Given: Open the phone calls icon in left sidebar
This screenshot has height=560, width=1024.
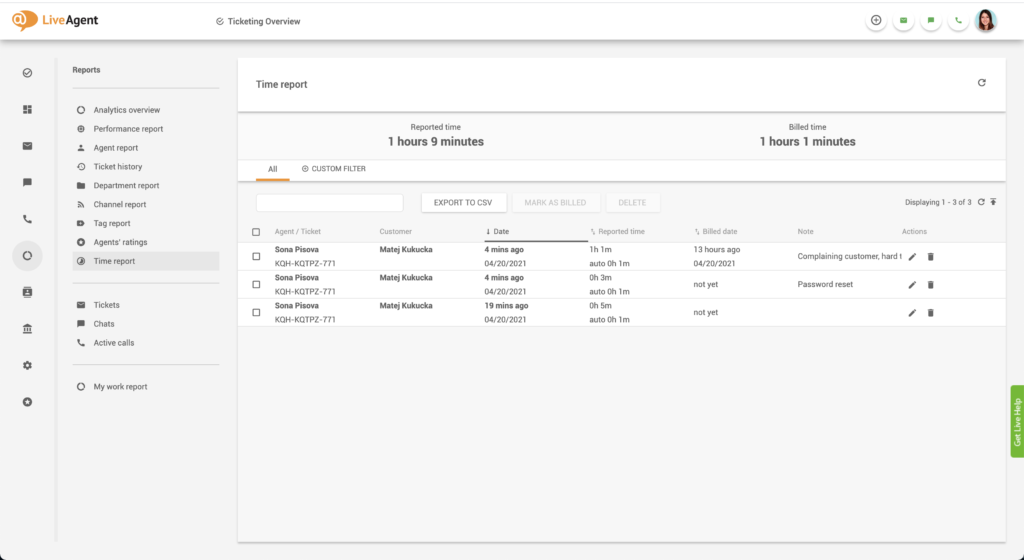Looking at the screenshot, I should [x=27, y=219].
